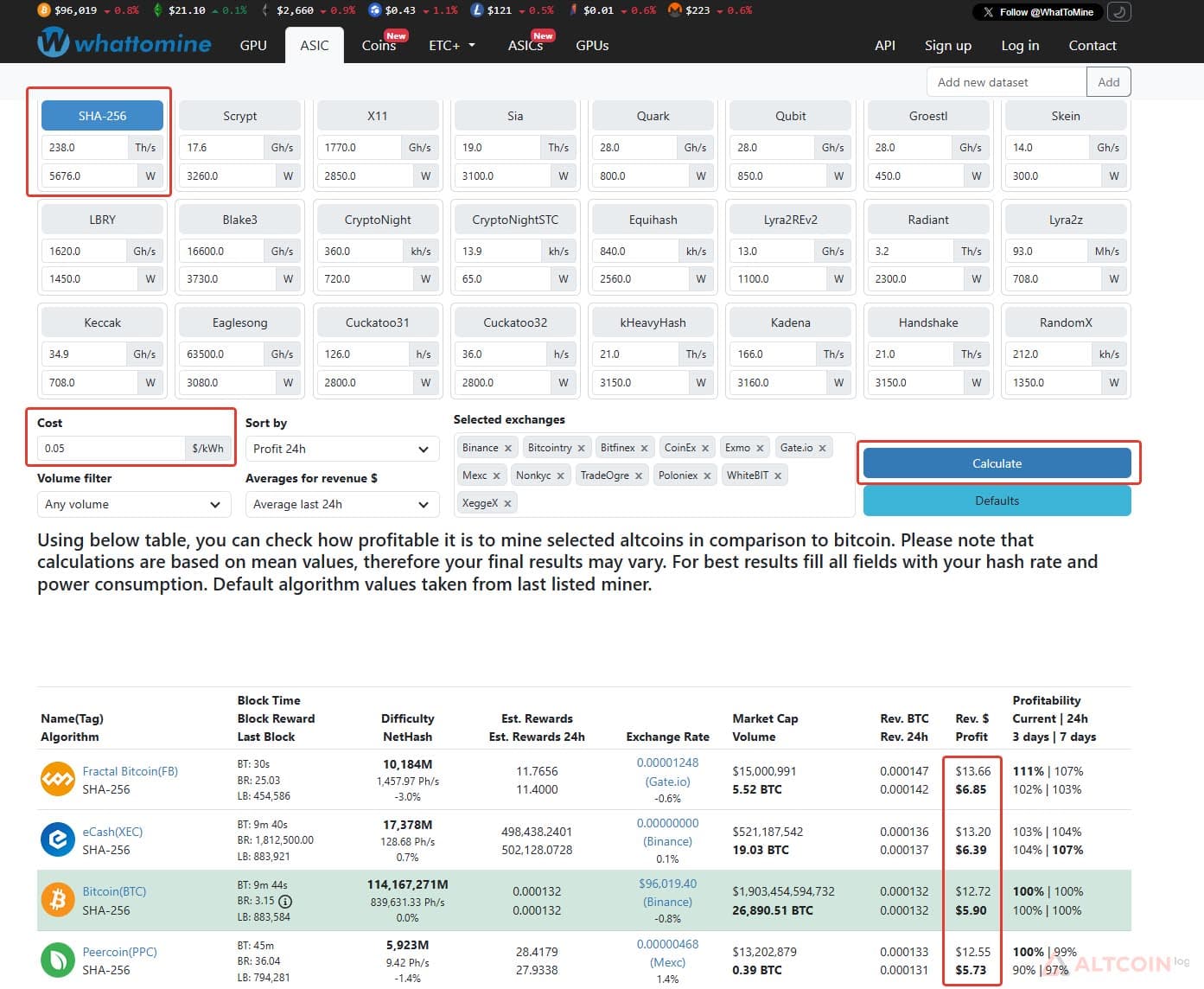The height and width of the screenshot is (989, 1204).
Task: Enable the Scrypt algorithm
Action: point(239,116)
